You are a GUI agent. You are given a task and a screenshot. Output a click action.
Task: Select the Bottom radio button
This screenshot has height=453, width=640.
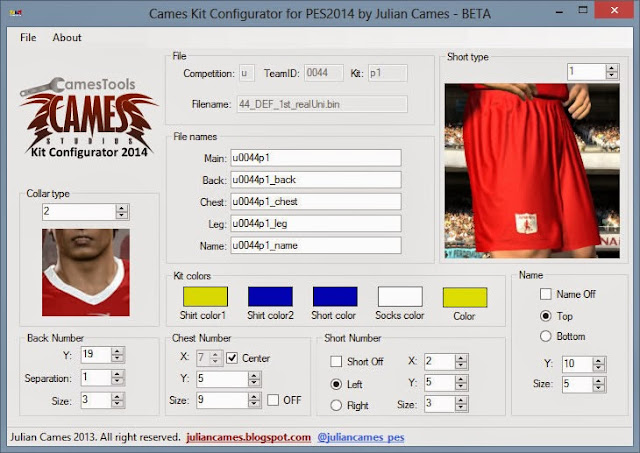pos(546,336)
